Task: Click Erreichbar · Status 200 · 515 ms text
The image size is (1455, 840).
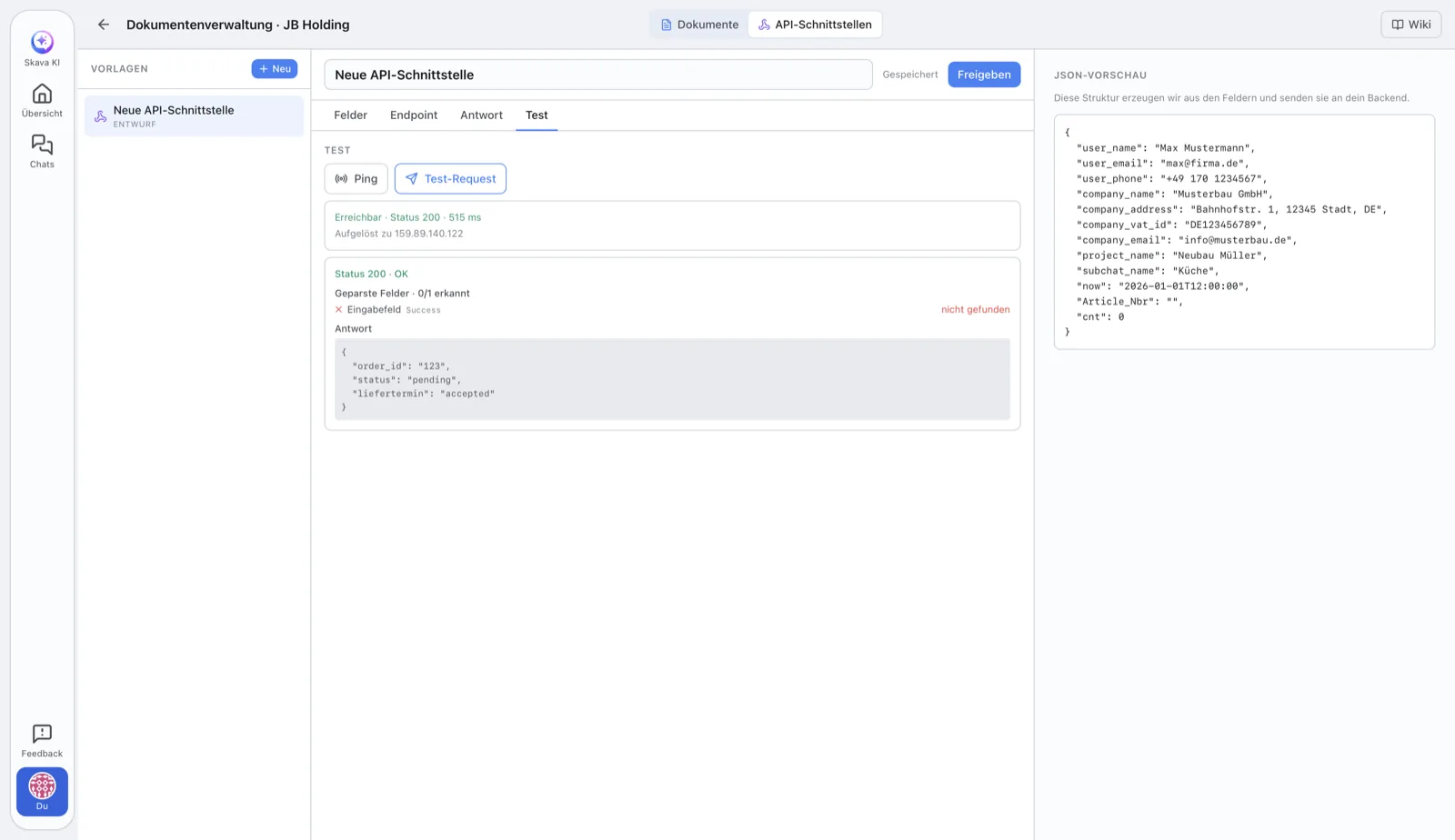Action: pyautogui.click(x=407, y=218)
